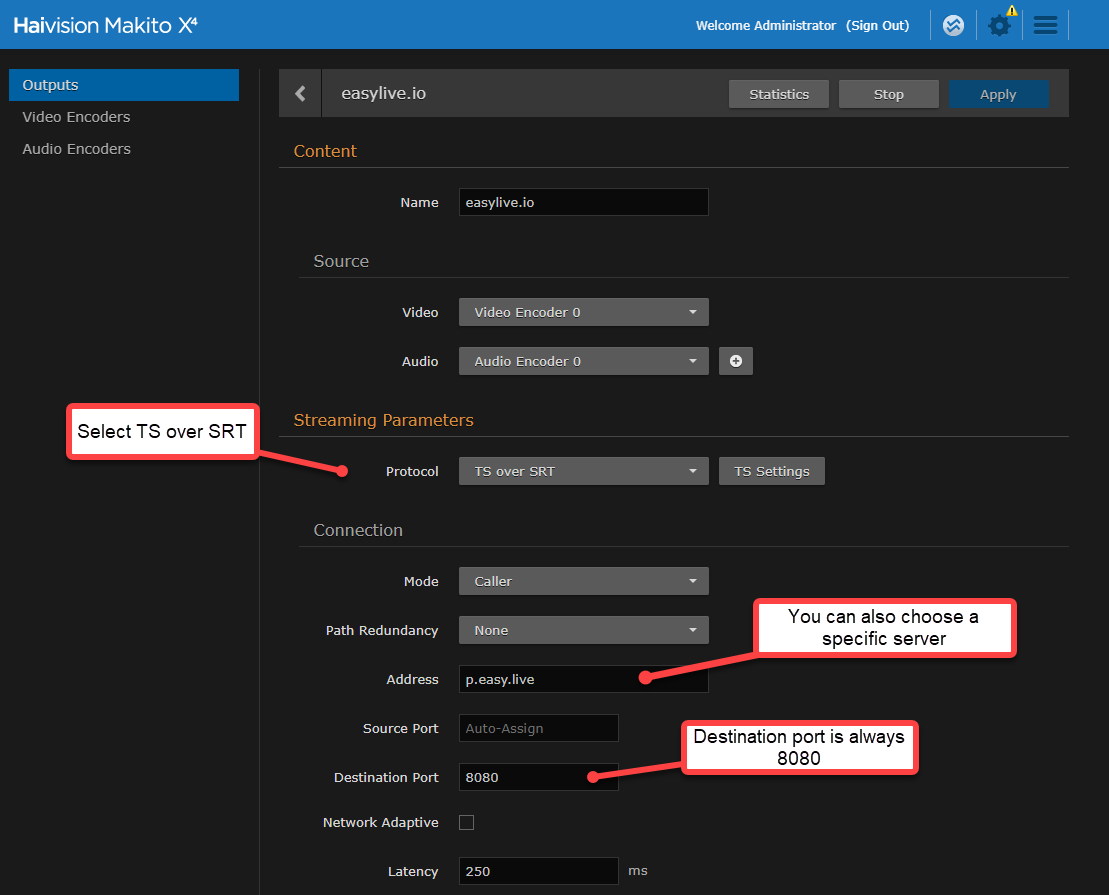Open the network status icon in header
Image resolution: width=1109 pixels, height=895 pixels.
(953, 25)
